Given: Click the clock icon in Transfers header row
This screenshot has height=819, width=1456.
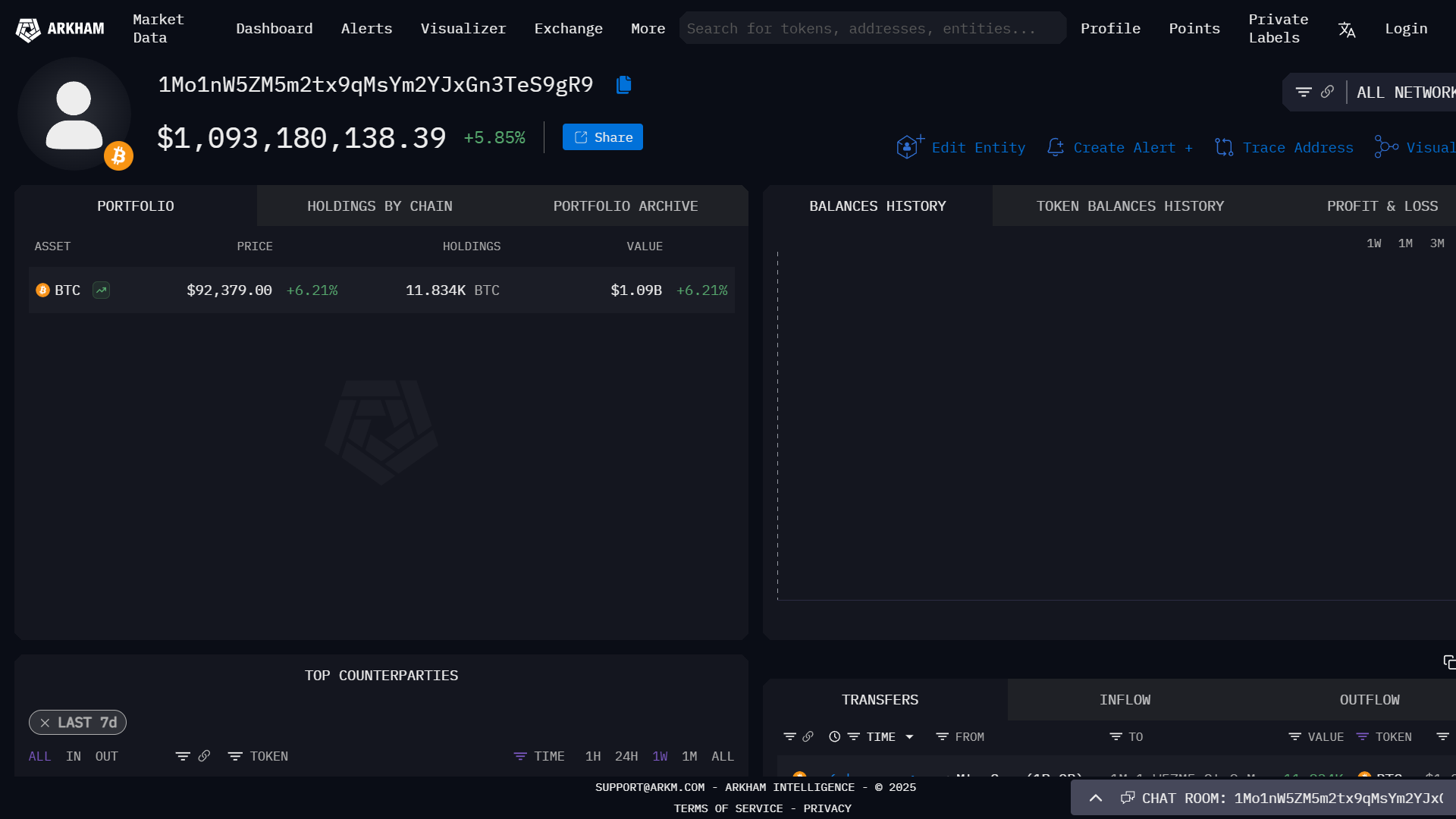Looking at the screenshot, I should [x=834, y=736].
